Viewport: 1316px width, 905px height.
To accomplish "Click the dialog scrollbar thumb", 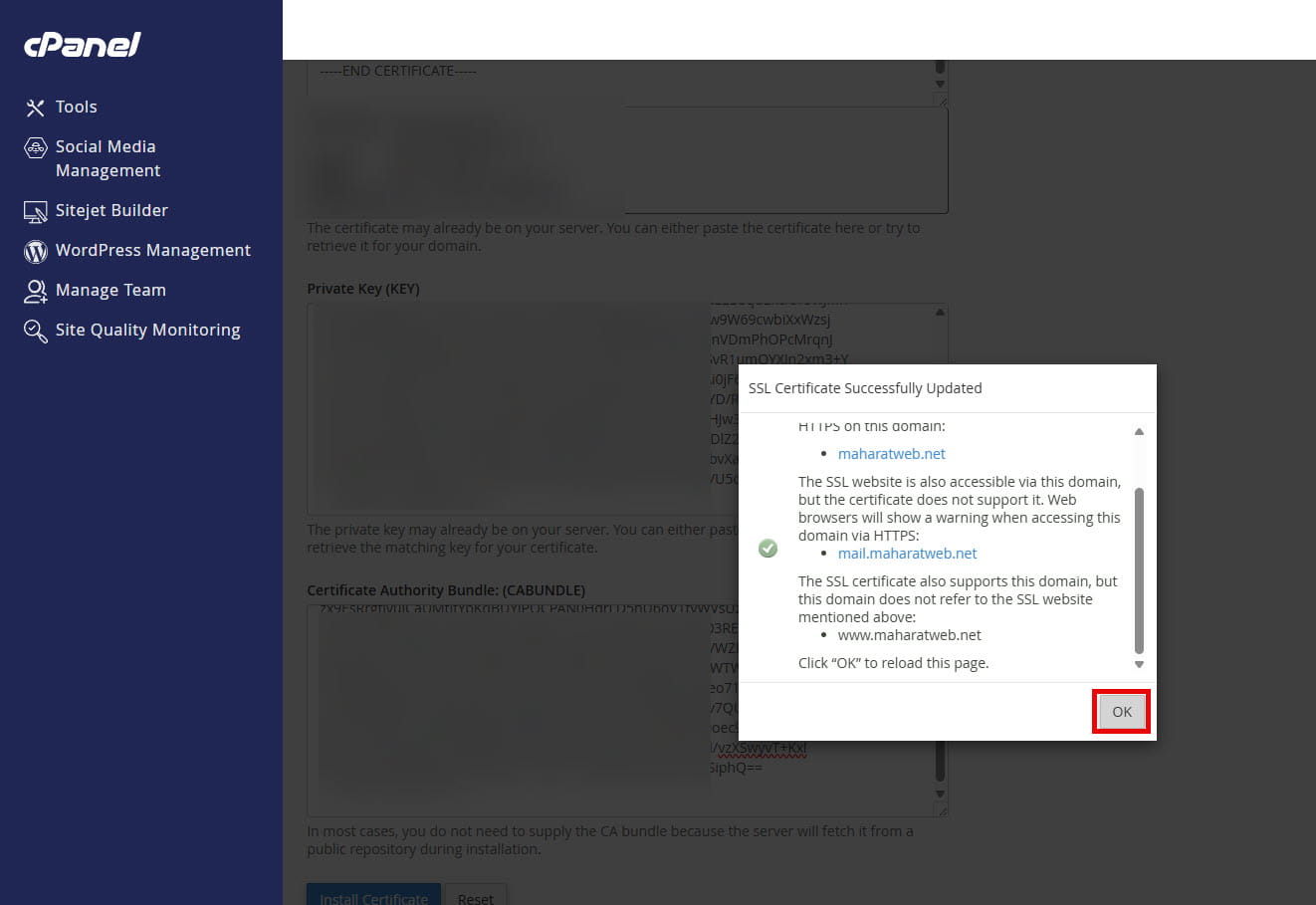I will pos(1139,569).
